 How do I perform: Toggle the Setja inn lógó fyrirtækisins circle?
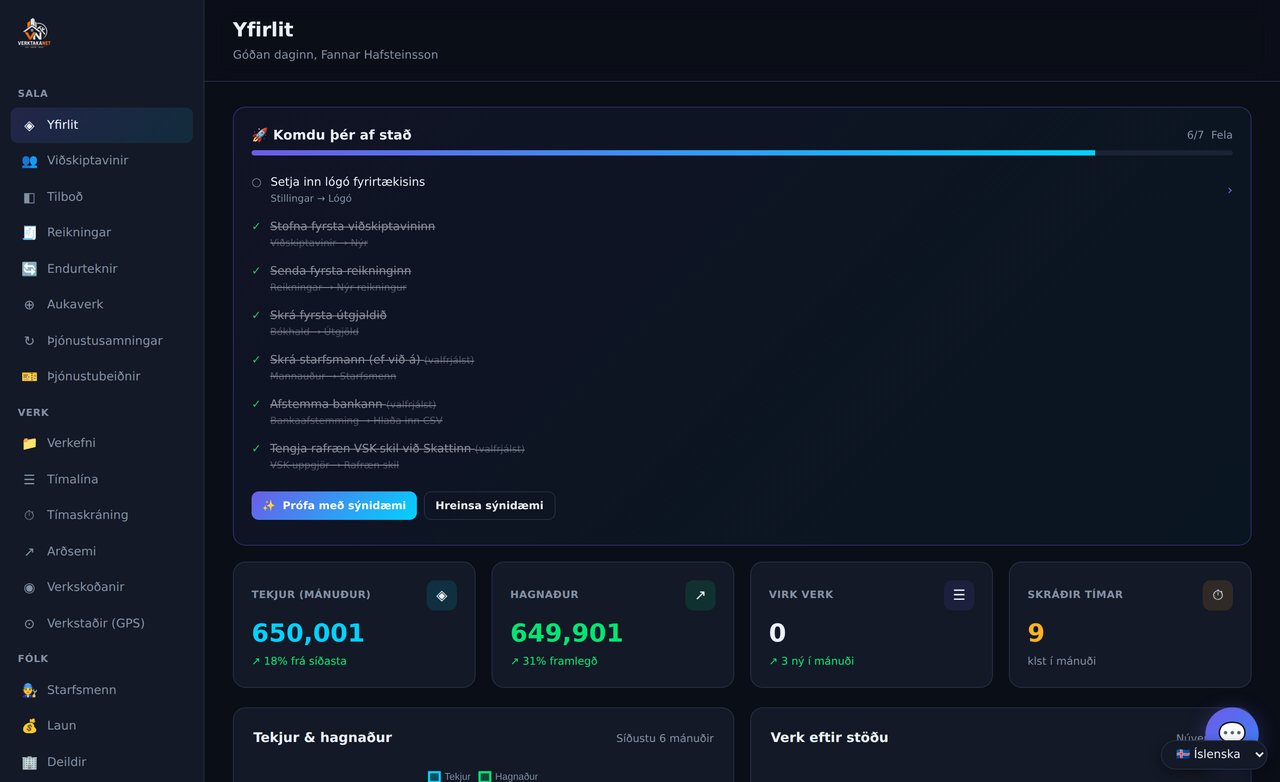tap(256, 182)
